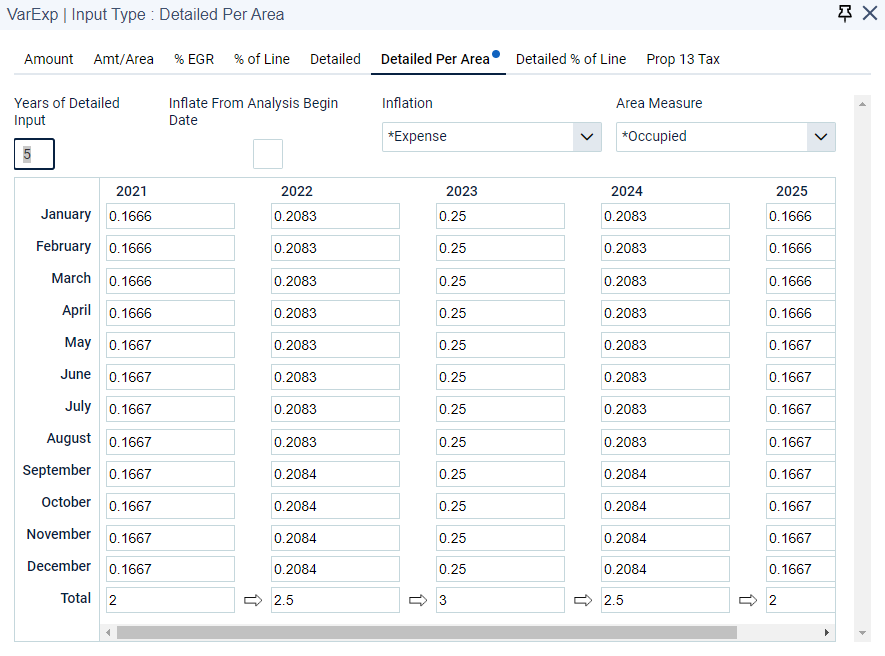Screen dimensions: 885x656
Task: Copy 2022 total to 2023 arrow
Action: (x=418, y=600)
